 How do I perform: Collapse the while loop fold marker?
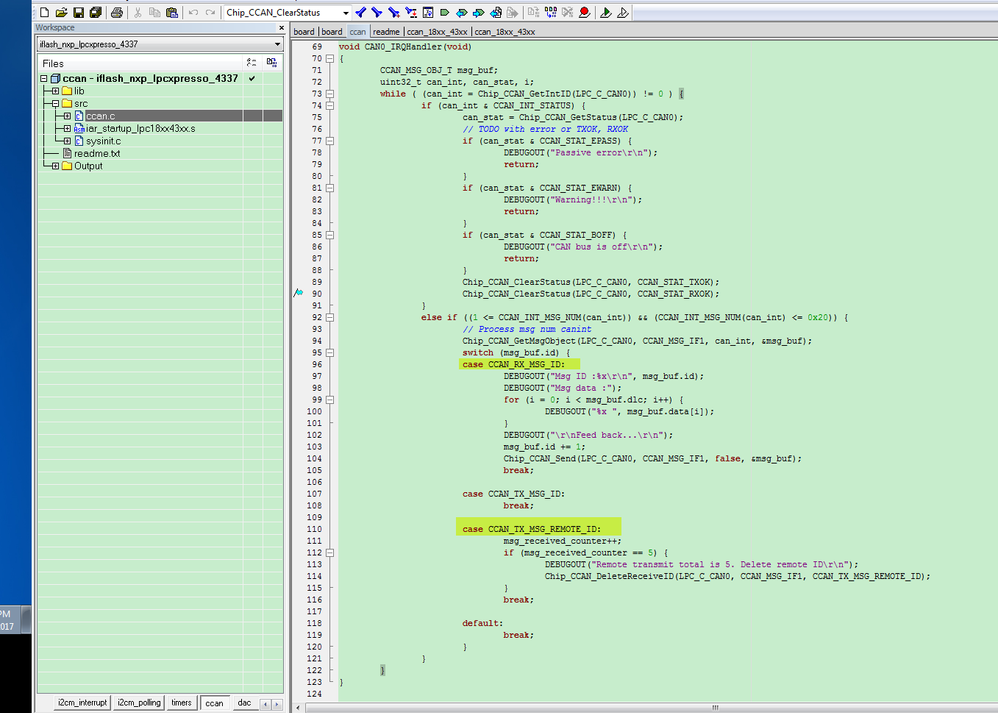pyautogui.click(x=332, y=94)
